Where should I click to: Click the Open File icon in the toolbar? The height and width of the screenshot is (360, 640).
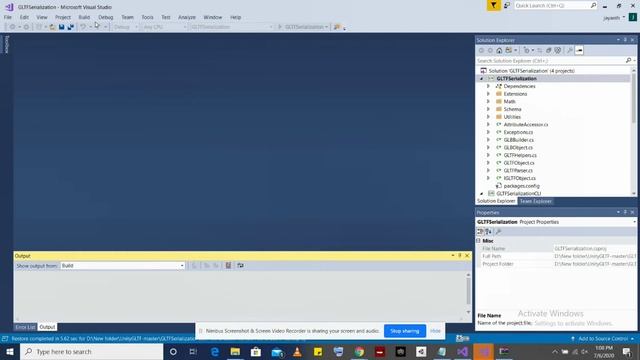pos(52,27)
